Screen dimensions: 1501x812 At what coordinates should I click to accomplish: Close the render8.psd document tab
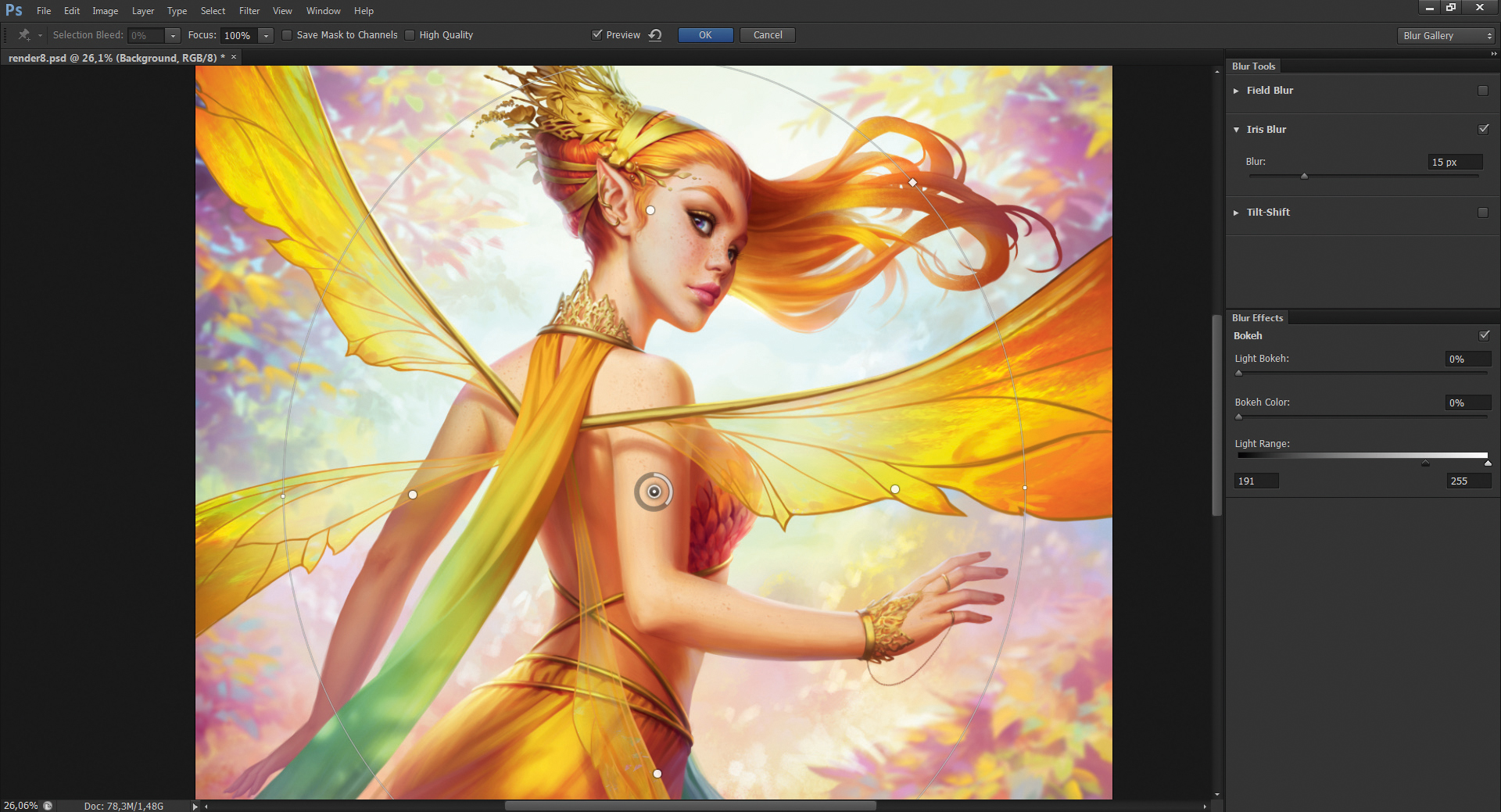click(234, 57)
